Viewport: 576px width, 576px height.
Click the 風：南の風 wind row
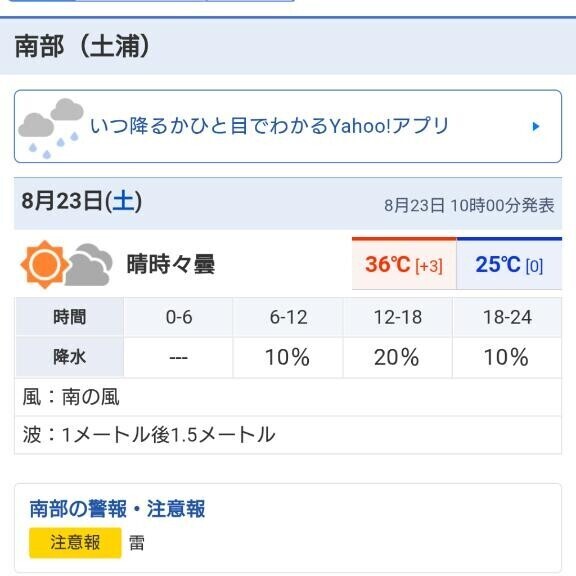[x=288, y=397]
